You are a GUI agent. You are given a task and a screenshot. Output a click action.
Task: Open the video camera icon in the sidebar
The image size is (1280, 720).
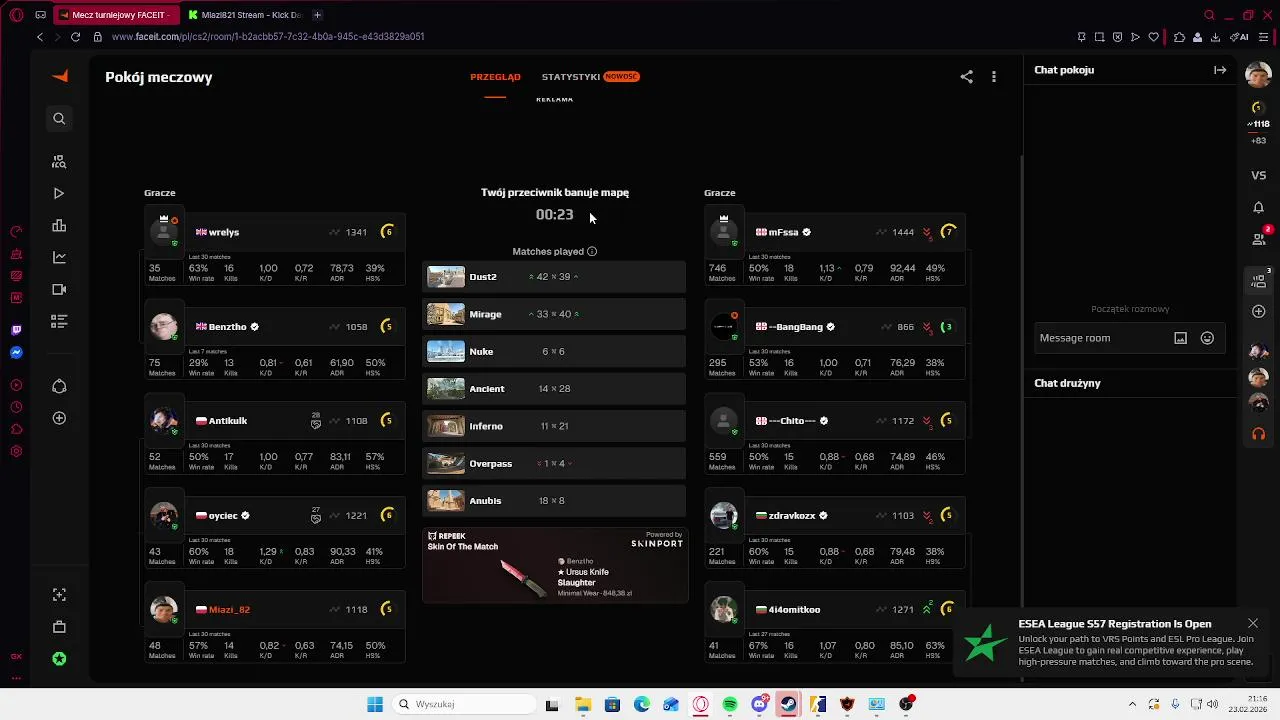tap(59, 289)
